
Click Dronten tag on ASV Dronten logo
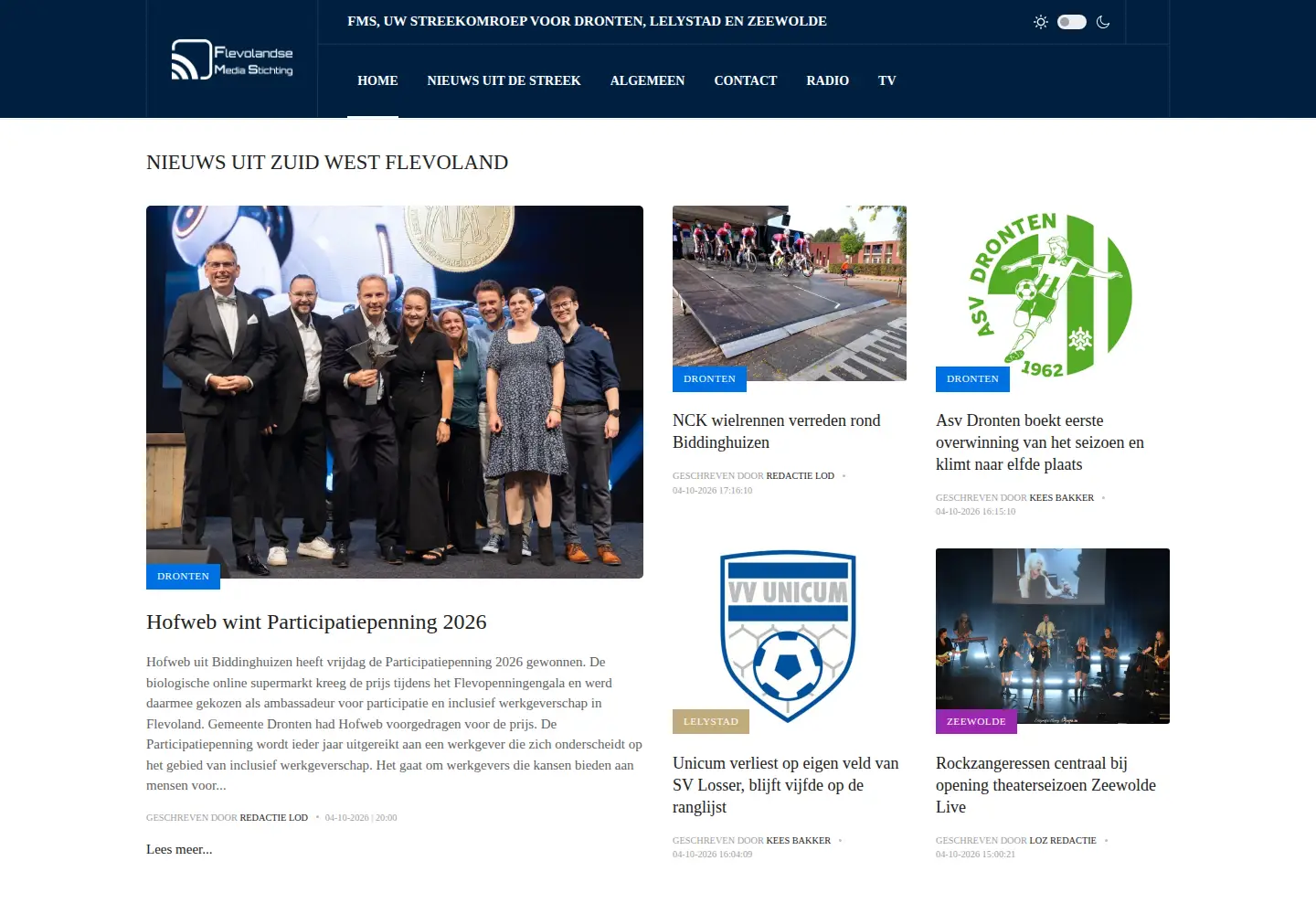tap(972, 378)
